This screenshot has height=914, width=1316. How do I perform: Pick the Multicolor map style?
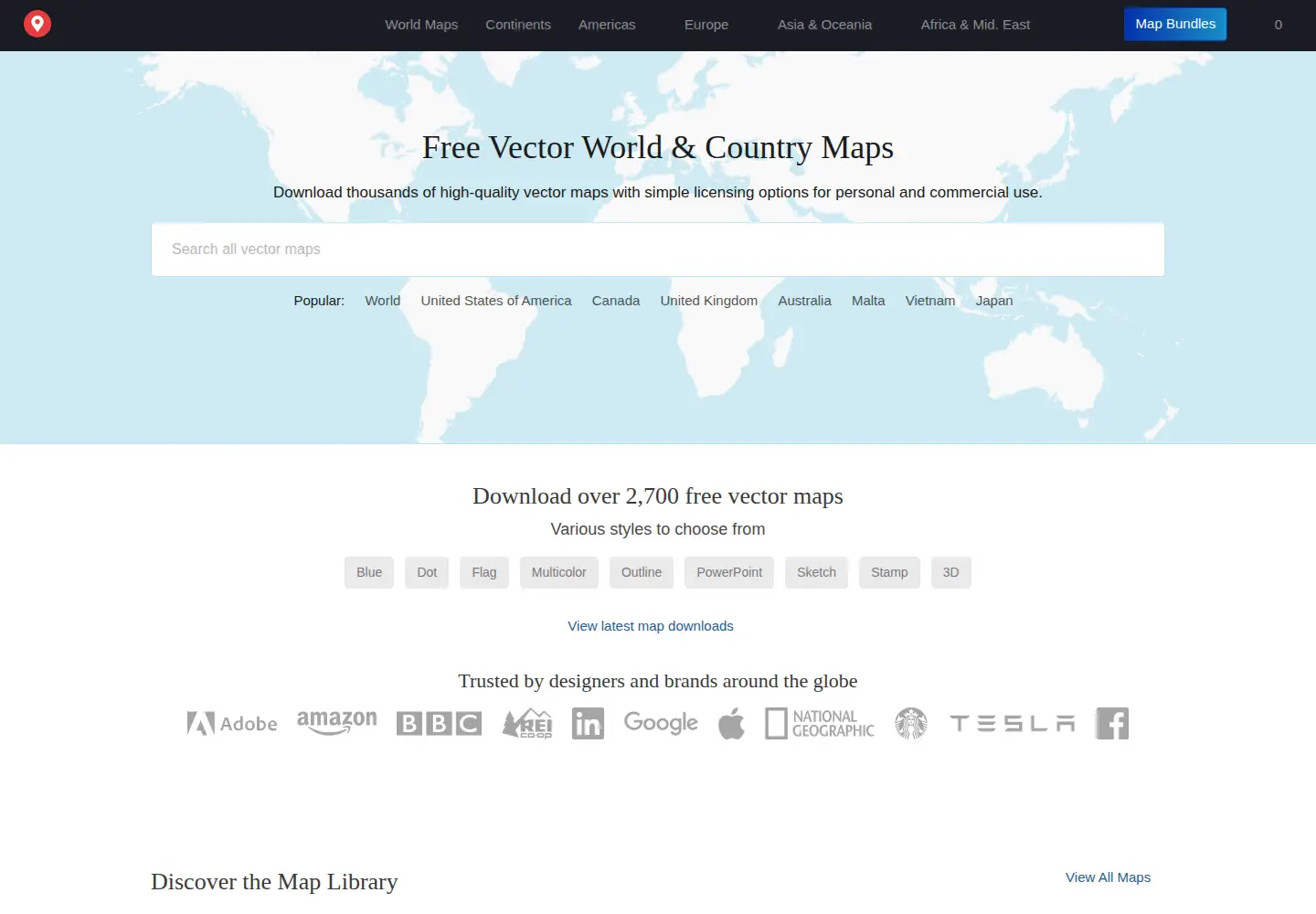(x=559, y=572)
